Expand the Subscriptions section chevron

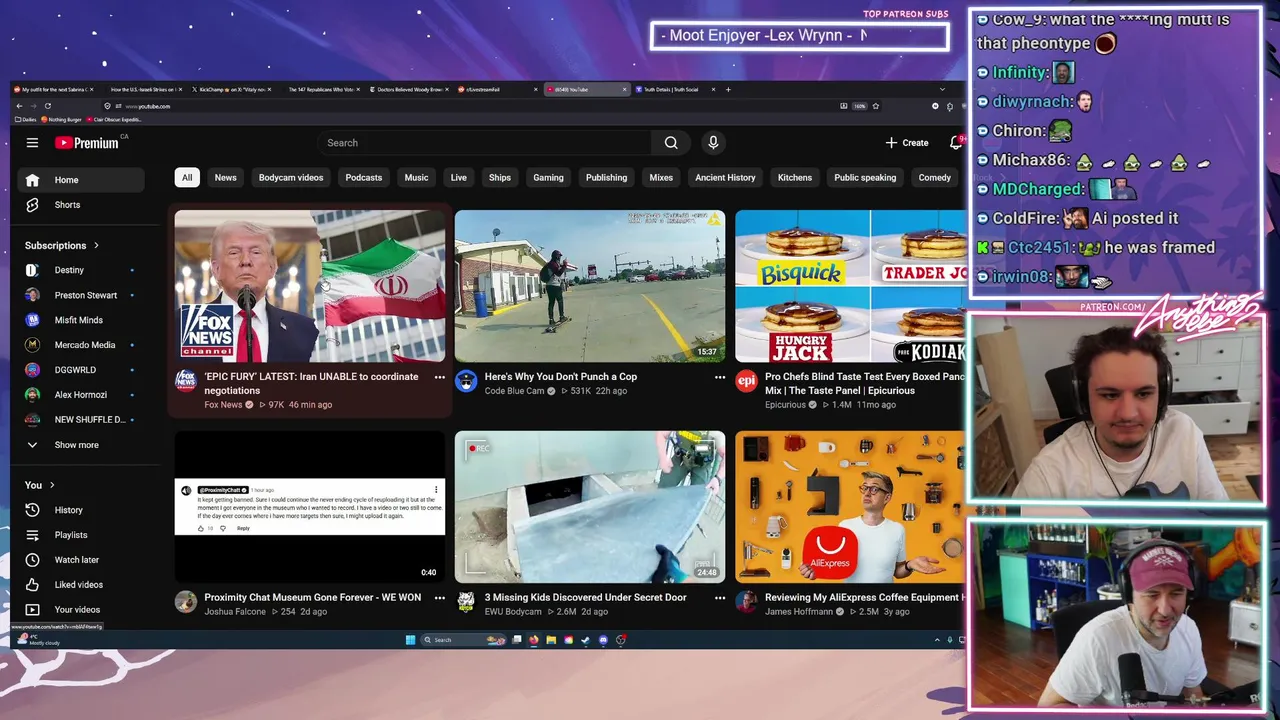(x=96, y=245)
